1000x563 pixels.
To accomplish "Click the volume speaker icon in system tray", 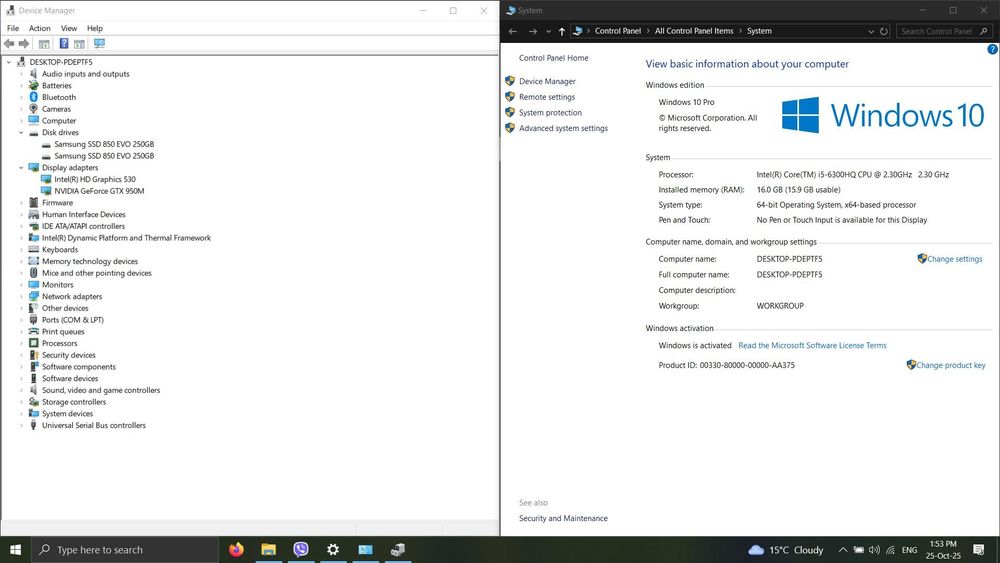I will click(x=874, y=550).
